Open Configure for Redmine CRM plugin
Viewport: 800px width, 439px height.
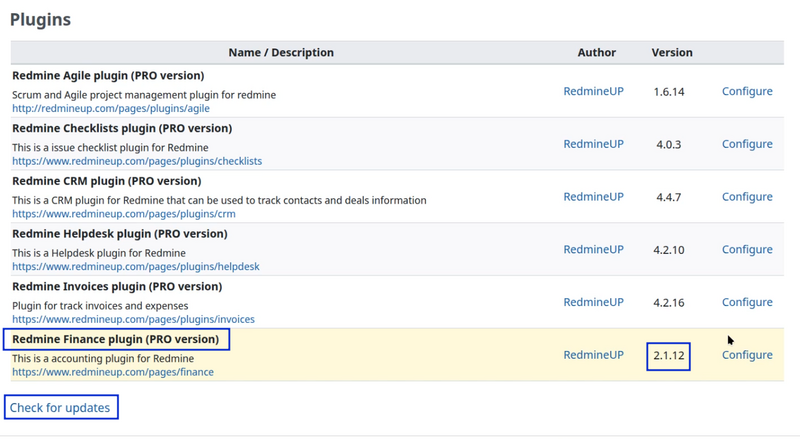747,197
